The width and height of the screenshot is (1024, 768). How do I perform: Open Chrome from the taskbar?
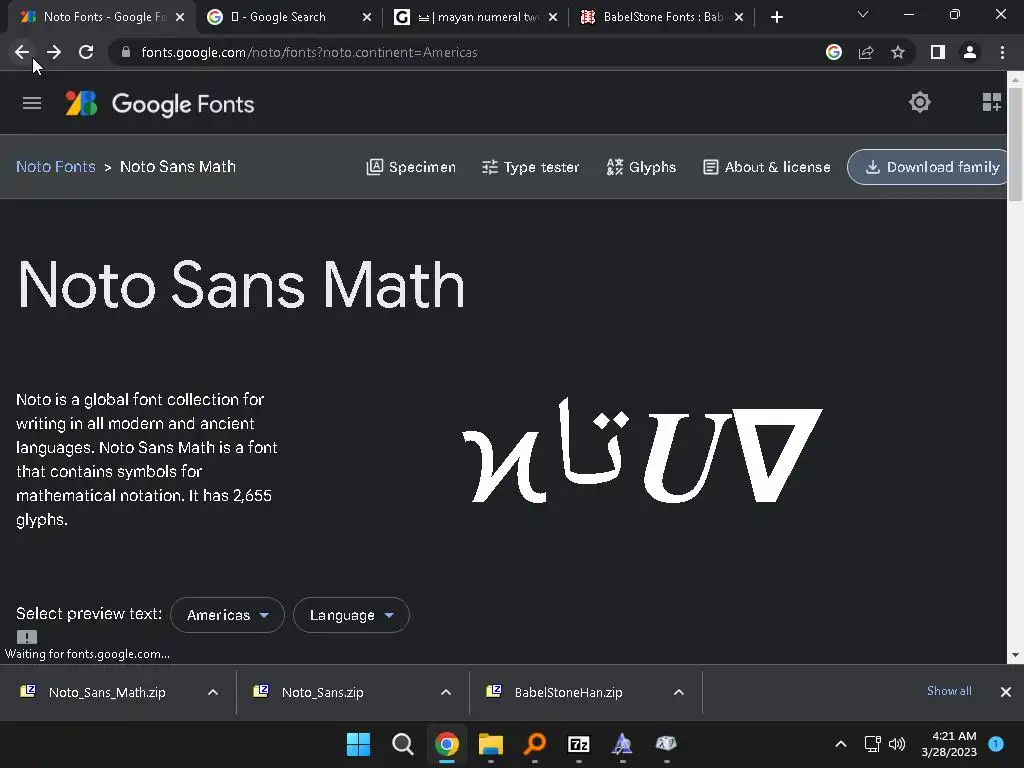(447, 744)
